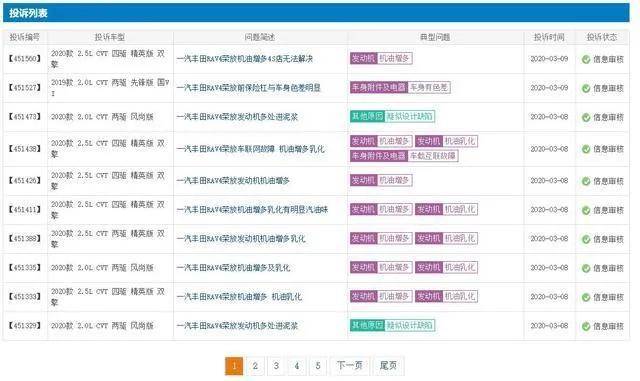640x381 pixels.
Task: Click 发动机 机油乳化 tag in row 451438
Action: click(447, 141)
